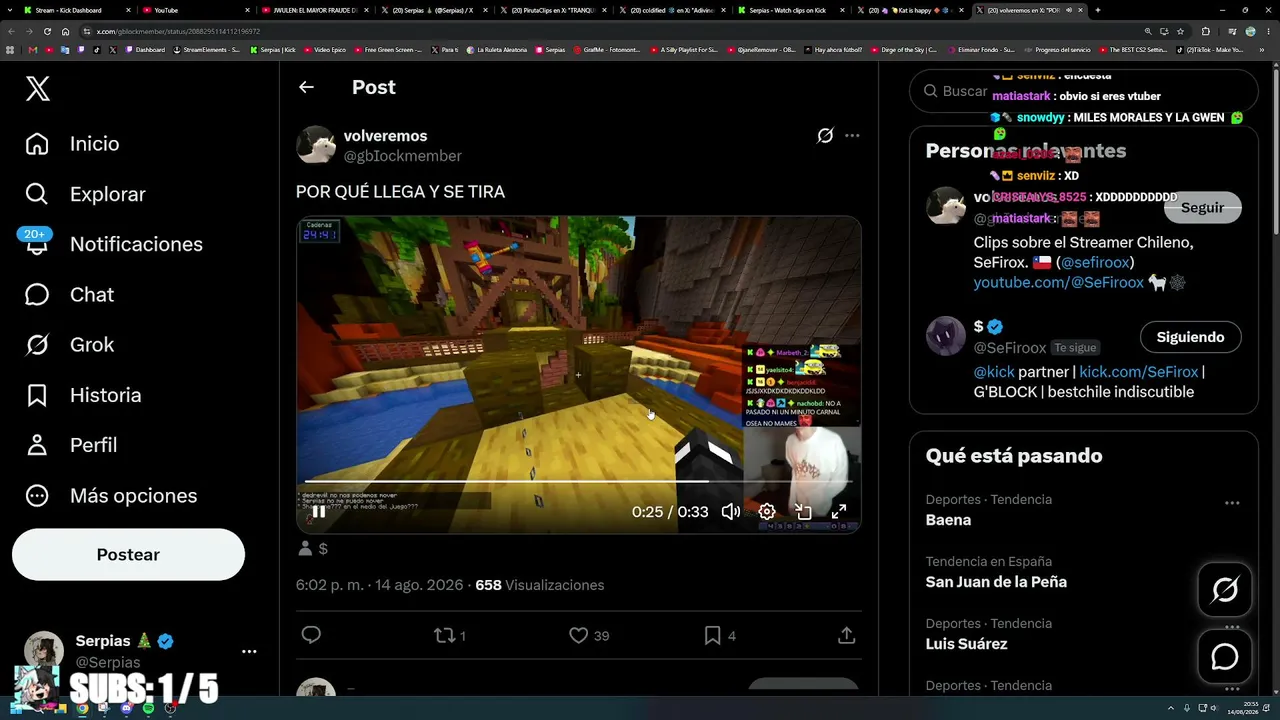This screenshot has width=1280, height=720.
Task: Open more options for Baena trend
Action: coord(1232,503)
